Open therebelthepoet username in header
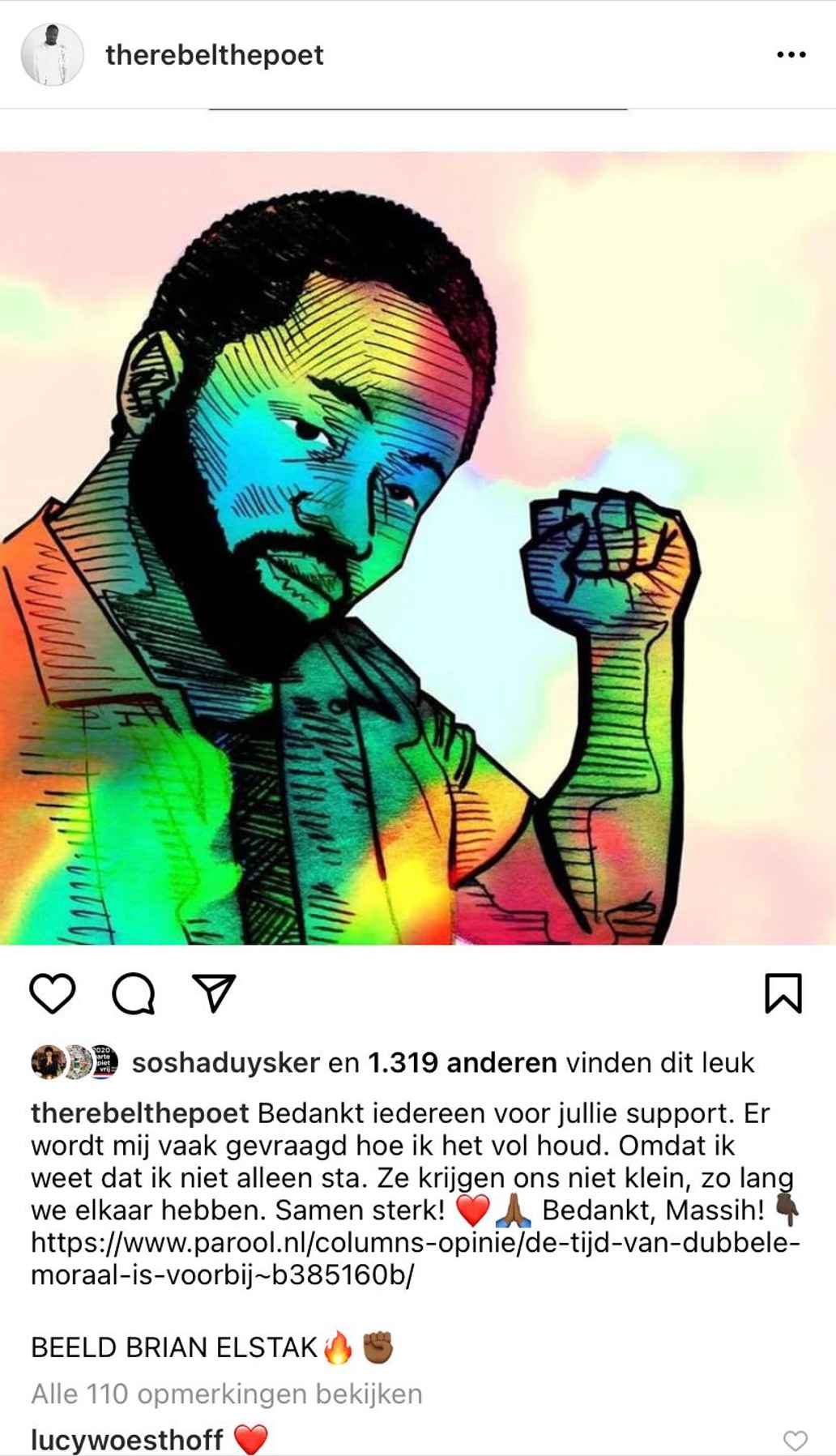 [215, 55]
